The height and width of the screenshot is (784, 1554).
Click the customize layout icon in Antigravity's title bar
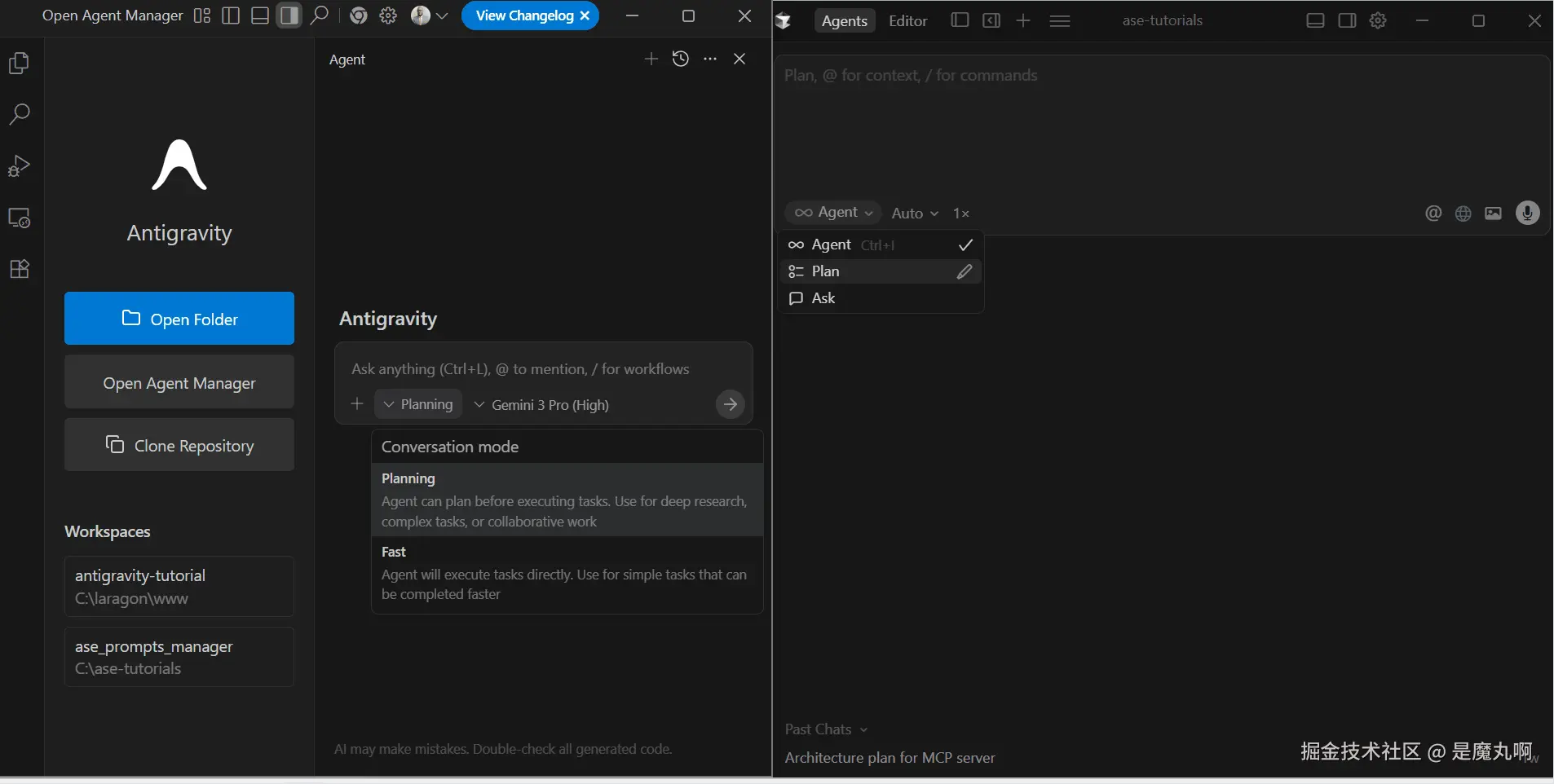pos(202,15)
